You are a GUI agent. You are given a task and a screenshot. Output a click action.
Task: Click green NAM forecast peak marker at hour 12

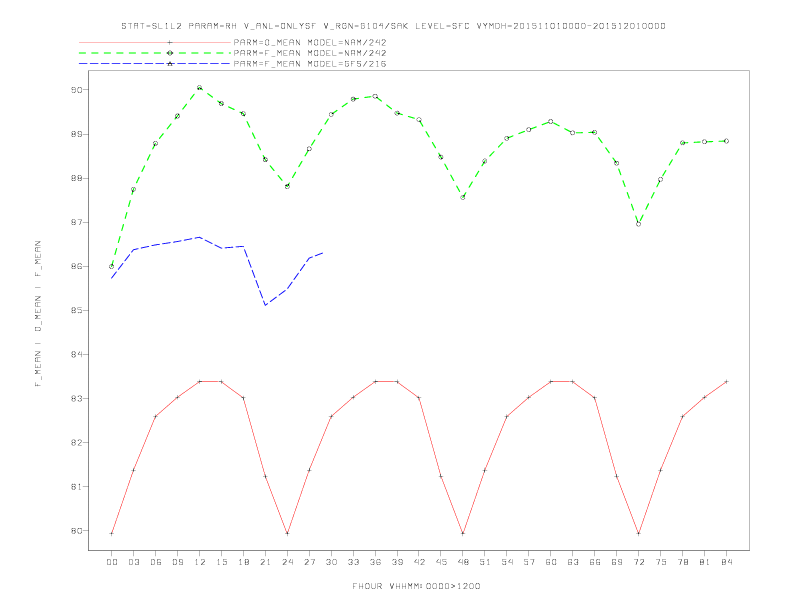pos(200,87)
